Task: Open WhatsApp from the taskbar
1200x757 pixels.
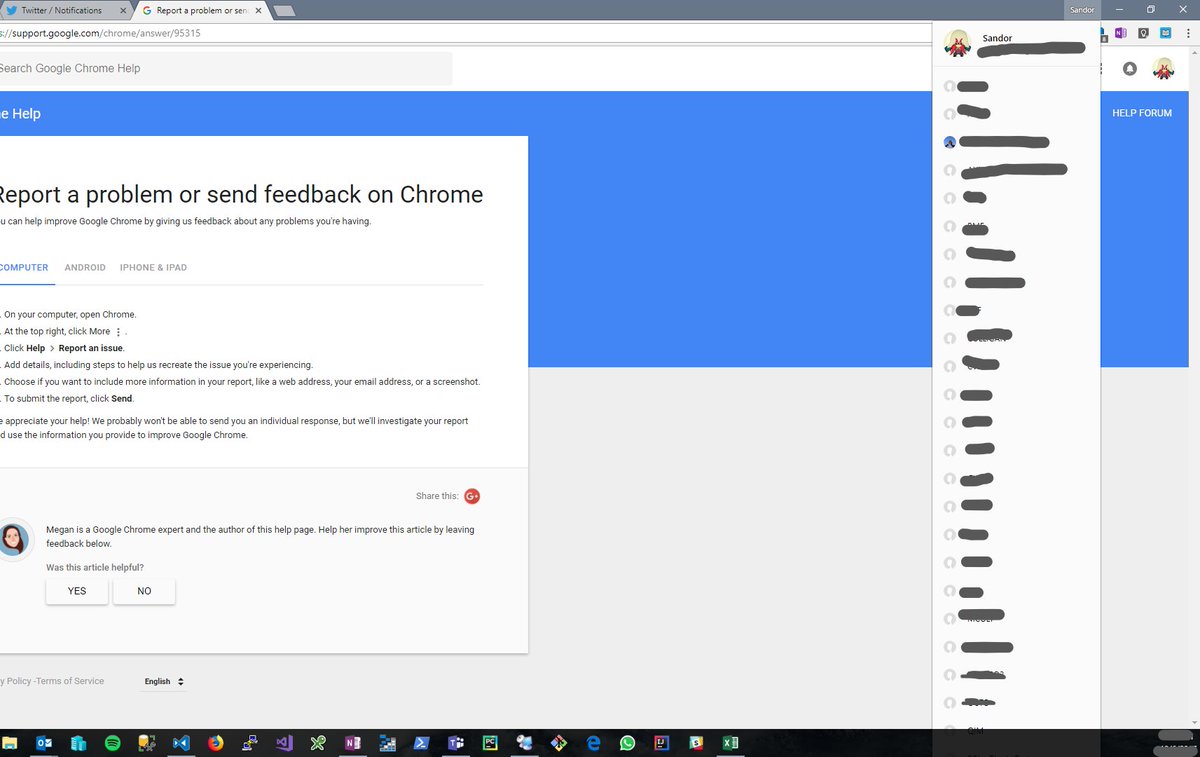Action: pyautogui.click(x=627, y=743)
